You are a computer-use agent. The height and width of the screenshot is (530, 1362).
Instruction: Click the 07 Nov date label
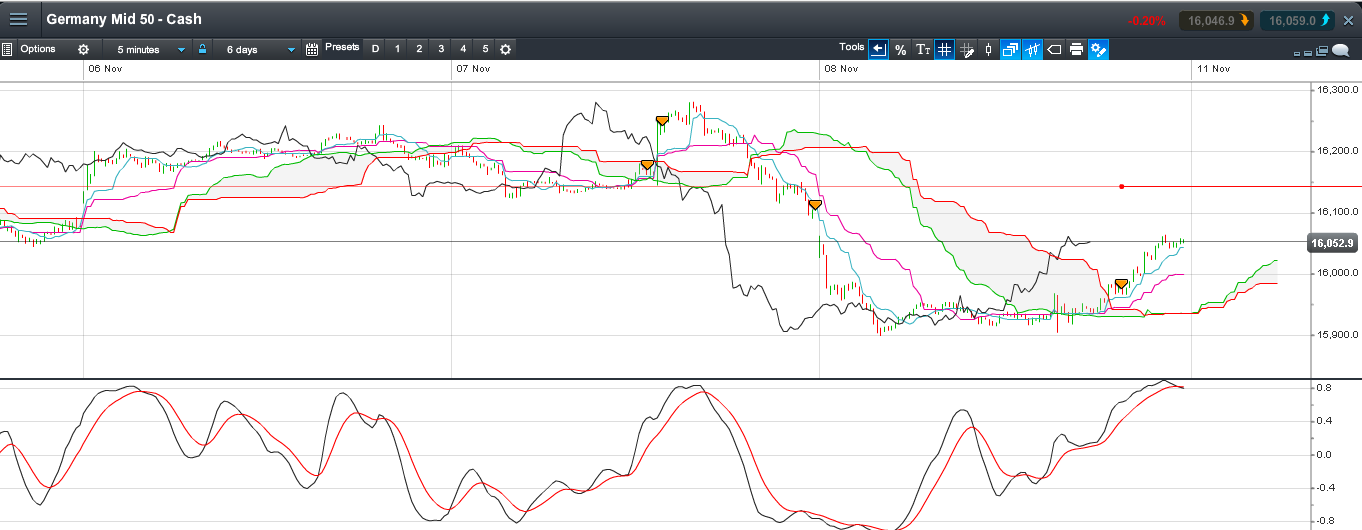pos(472,69)
